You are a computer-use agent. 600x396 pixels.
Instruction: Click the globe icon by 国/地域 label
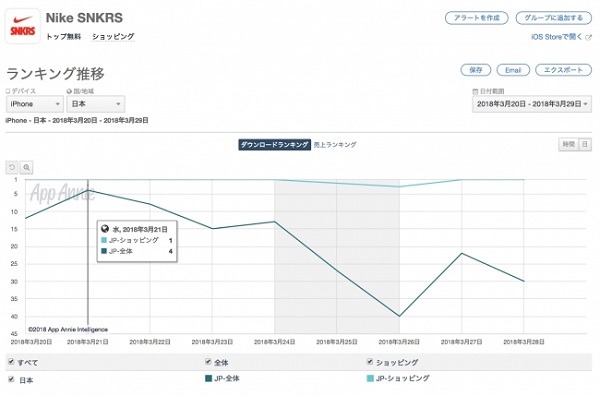pos(69,91)
